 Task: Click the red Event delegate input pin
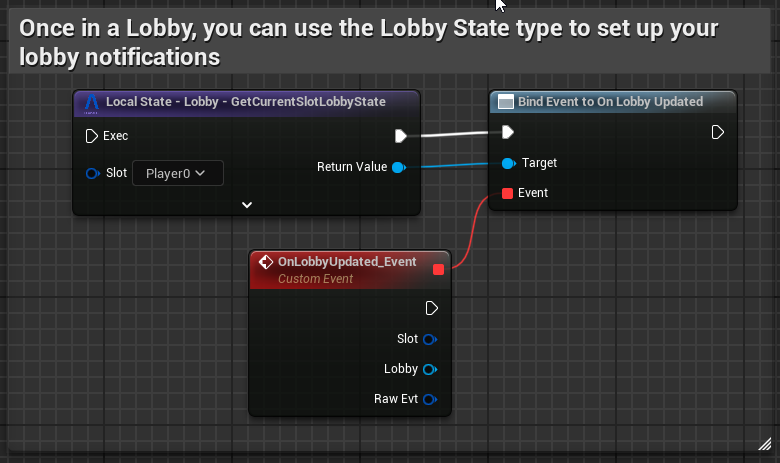[x=507, y=193]
